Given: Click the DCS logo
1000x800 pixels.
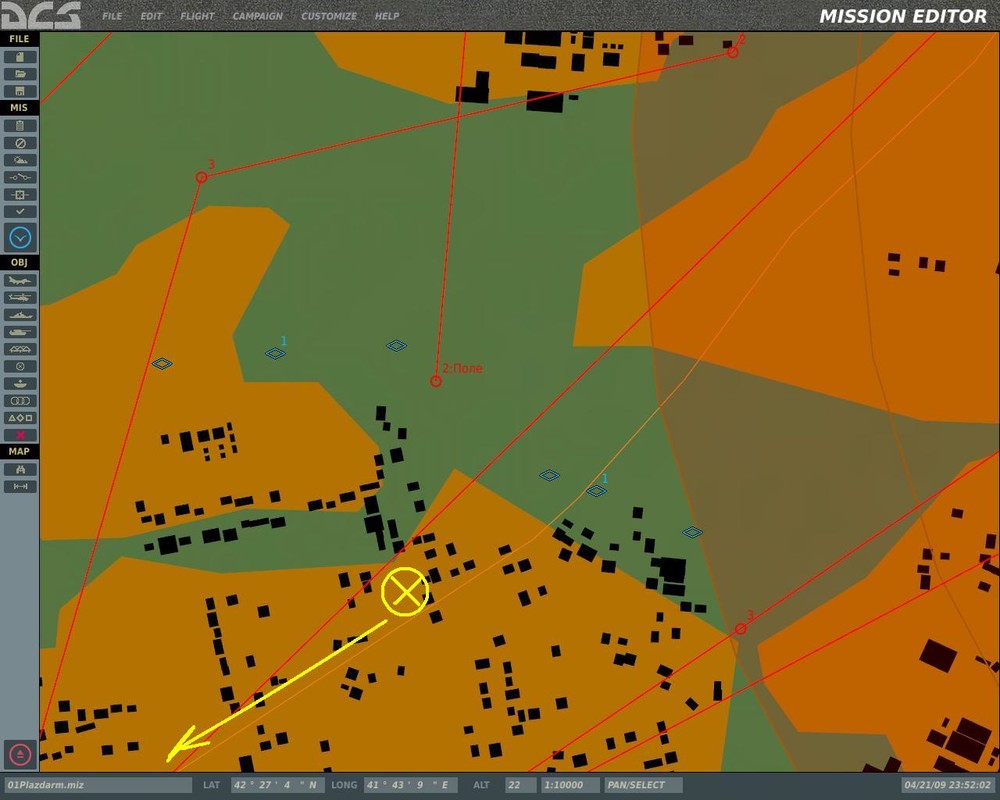Looking at the screenshot, I should point(41,15).
